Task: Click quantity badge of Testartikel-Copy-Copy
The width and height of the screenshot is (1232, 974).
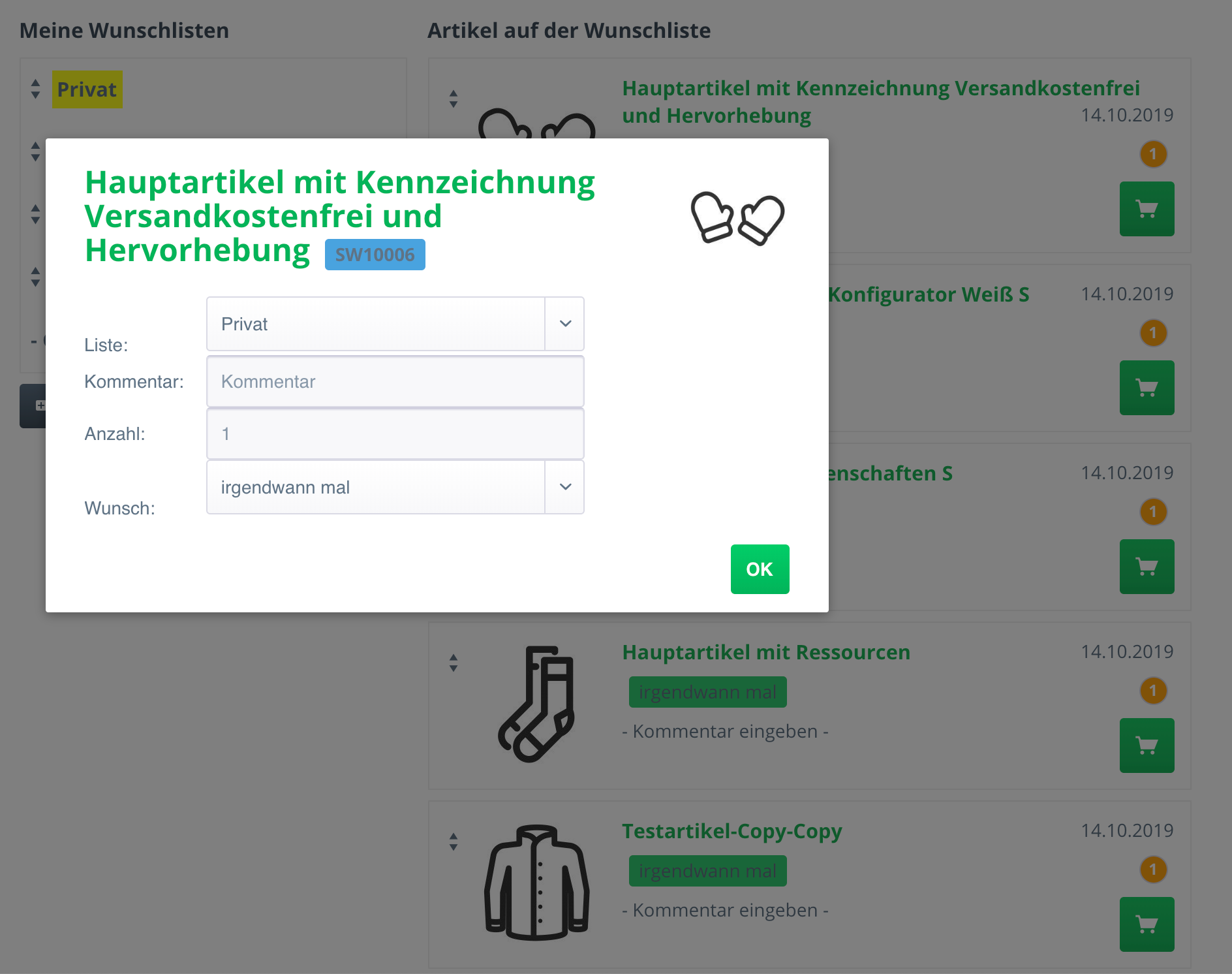Action: click(1153, 870)
